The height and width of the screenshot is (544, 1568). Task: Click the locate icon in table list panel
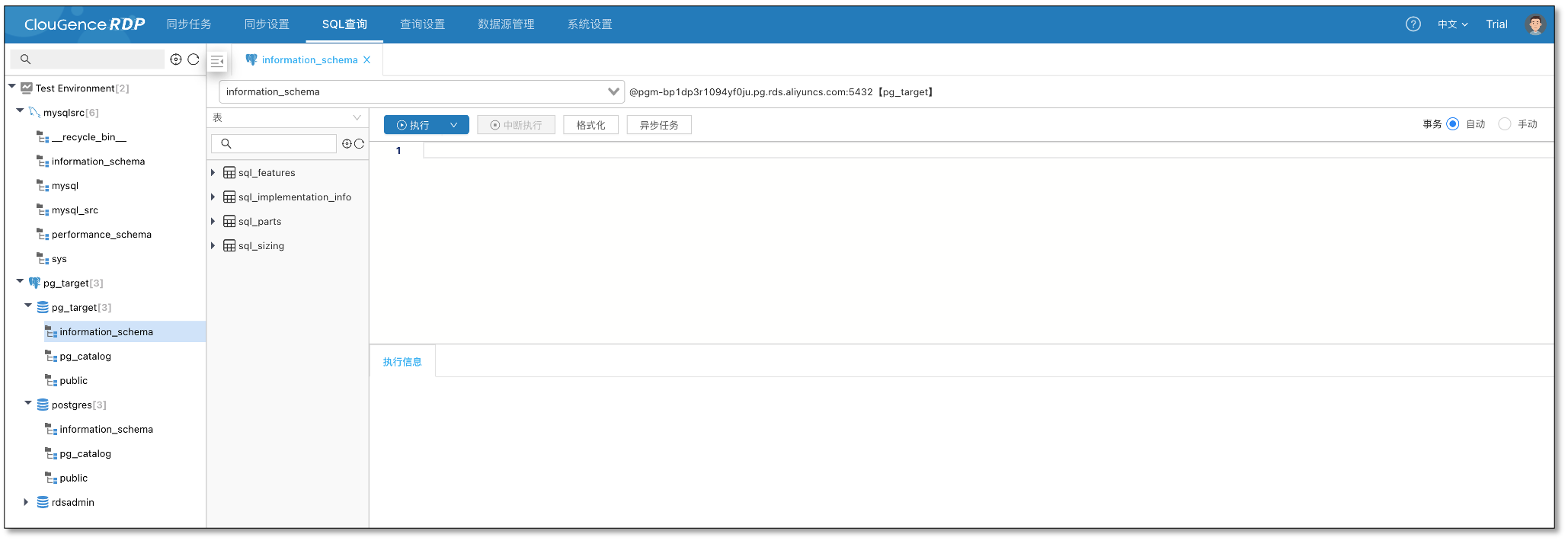[x=347, y=143]
